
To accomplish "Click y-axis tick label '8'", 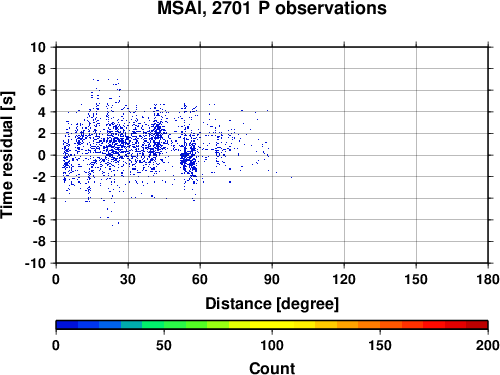I will [x=42, y=69].
